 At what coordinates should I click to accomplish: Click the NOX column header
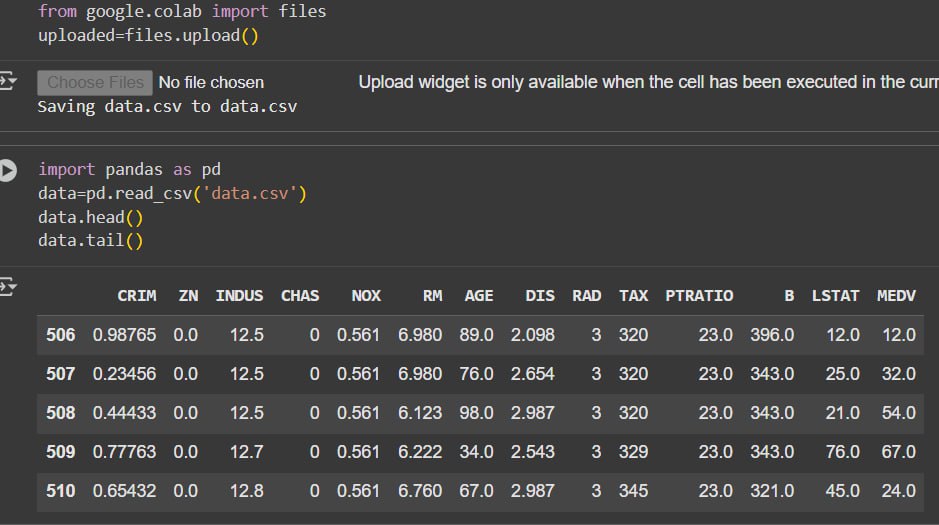click(x=366, y=296)
